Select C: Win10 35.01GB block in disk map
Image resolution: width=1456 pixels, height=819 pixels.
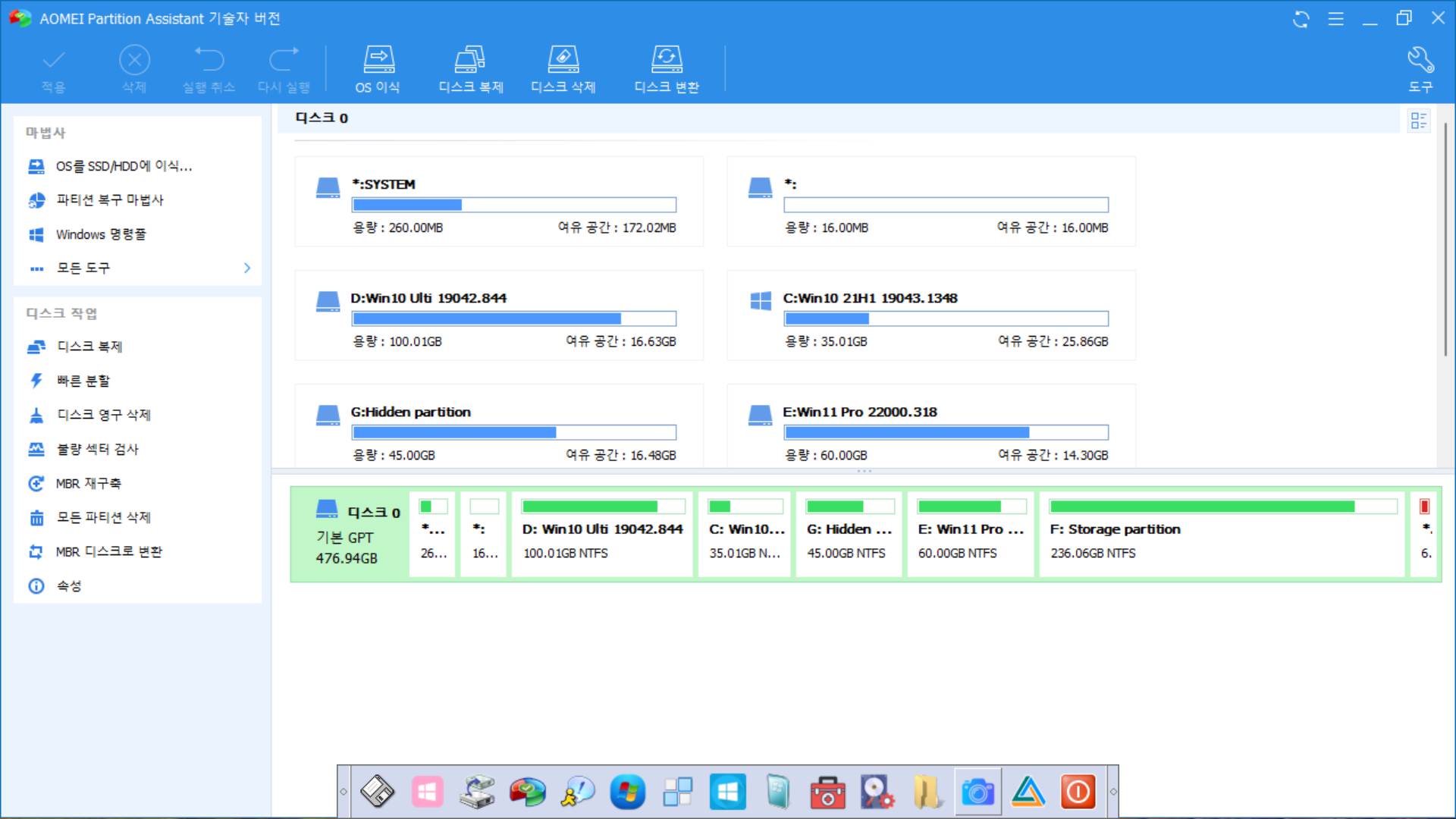(x=744, y=535)
